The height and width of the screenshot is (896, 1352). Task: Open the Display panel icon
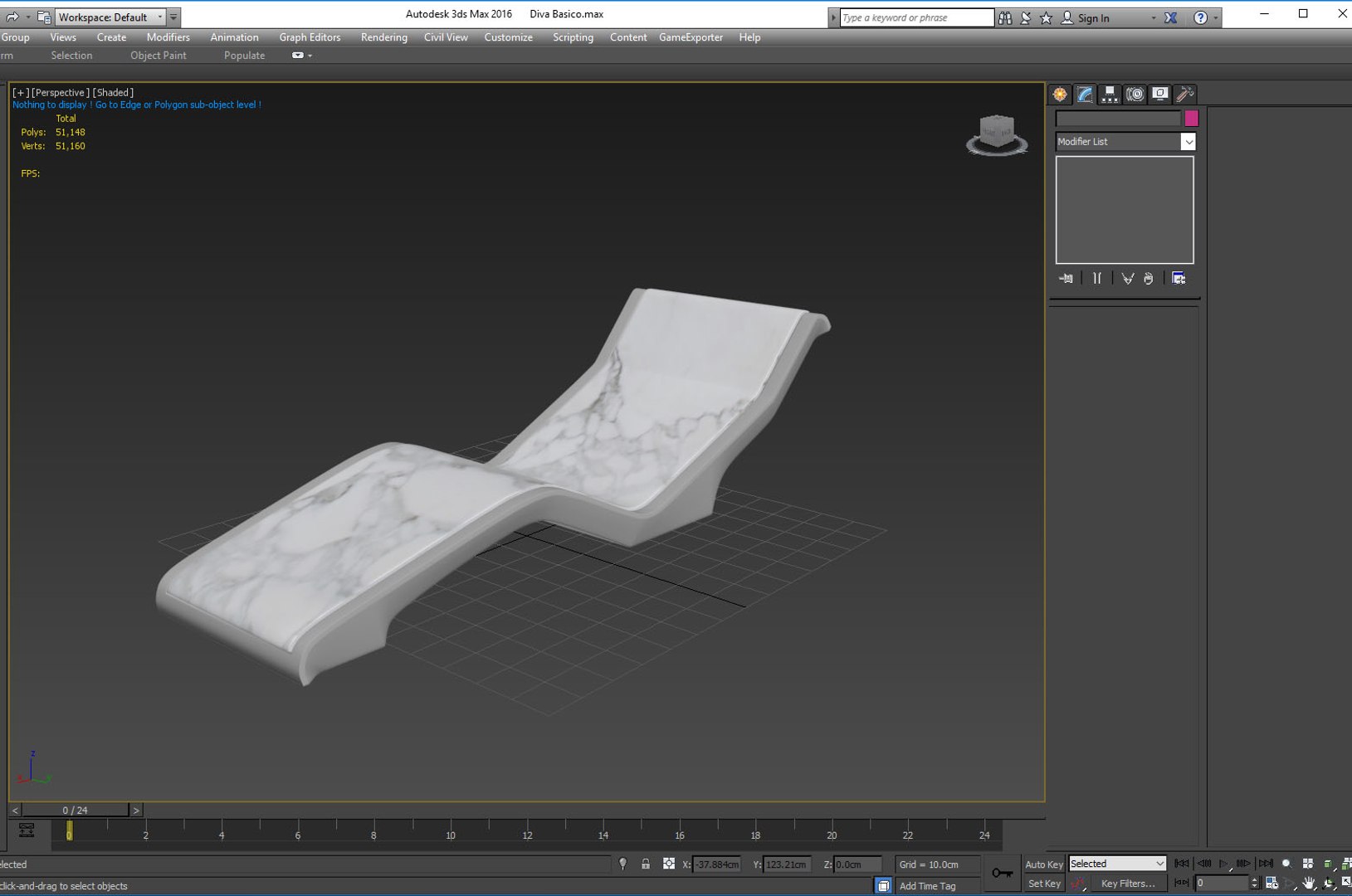click(1159, 95)
